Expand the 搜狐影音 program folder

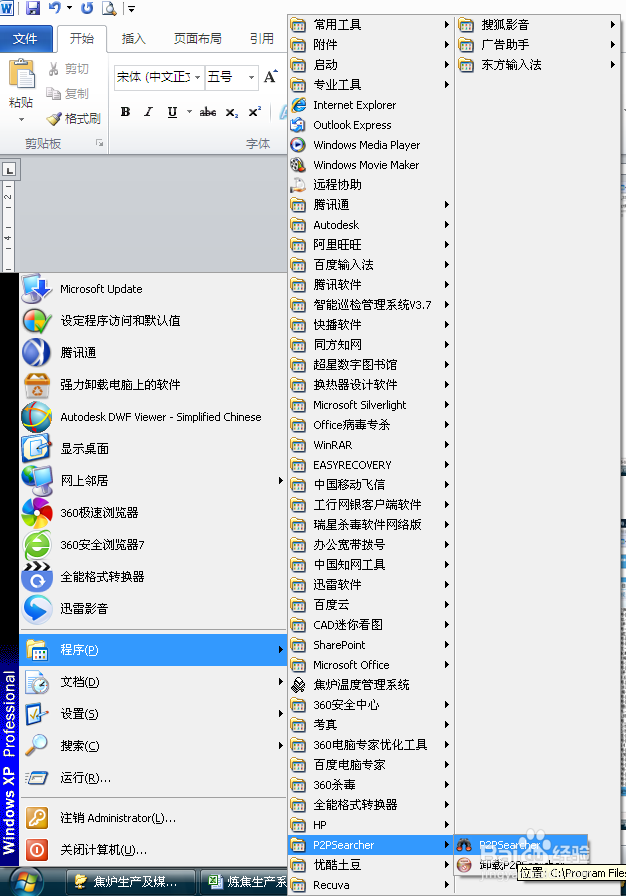tap(537, 25)
